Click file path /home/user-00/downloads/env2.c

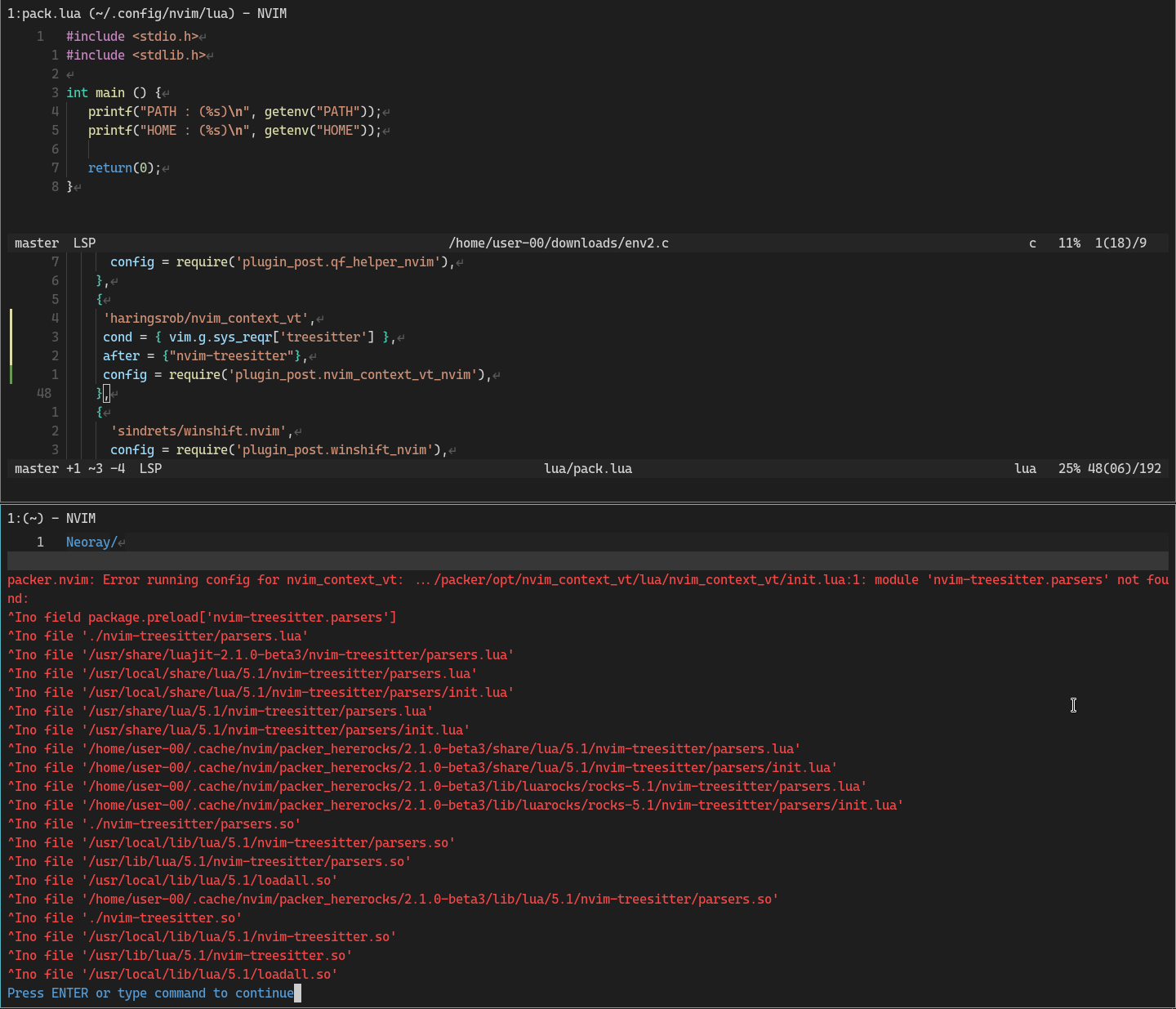pyautogui.click(x=559, y=243)
